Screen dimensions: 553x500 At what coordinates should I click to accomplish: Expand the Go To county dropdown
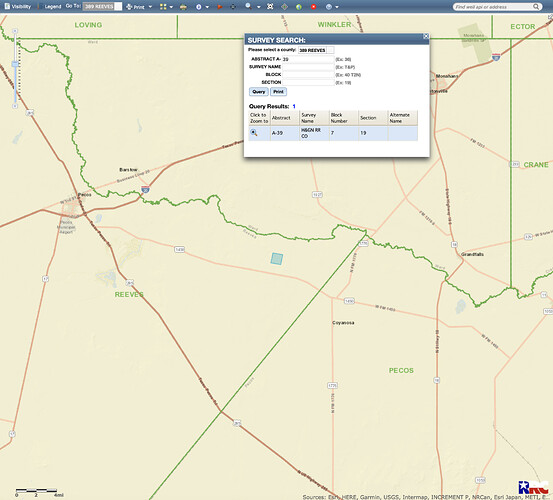click(x=118, y=6)
